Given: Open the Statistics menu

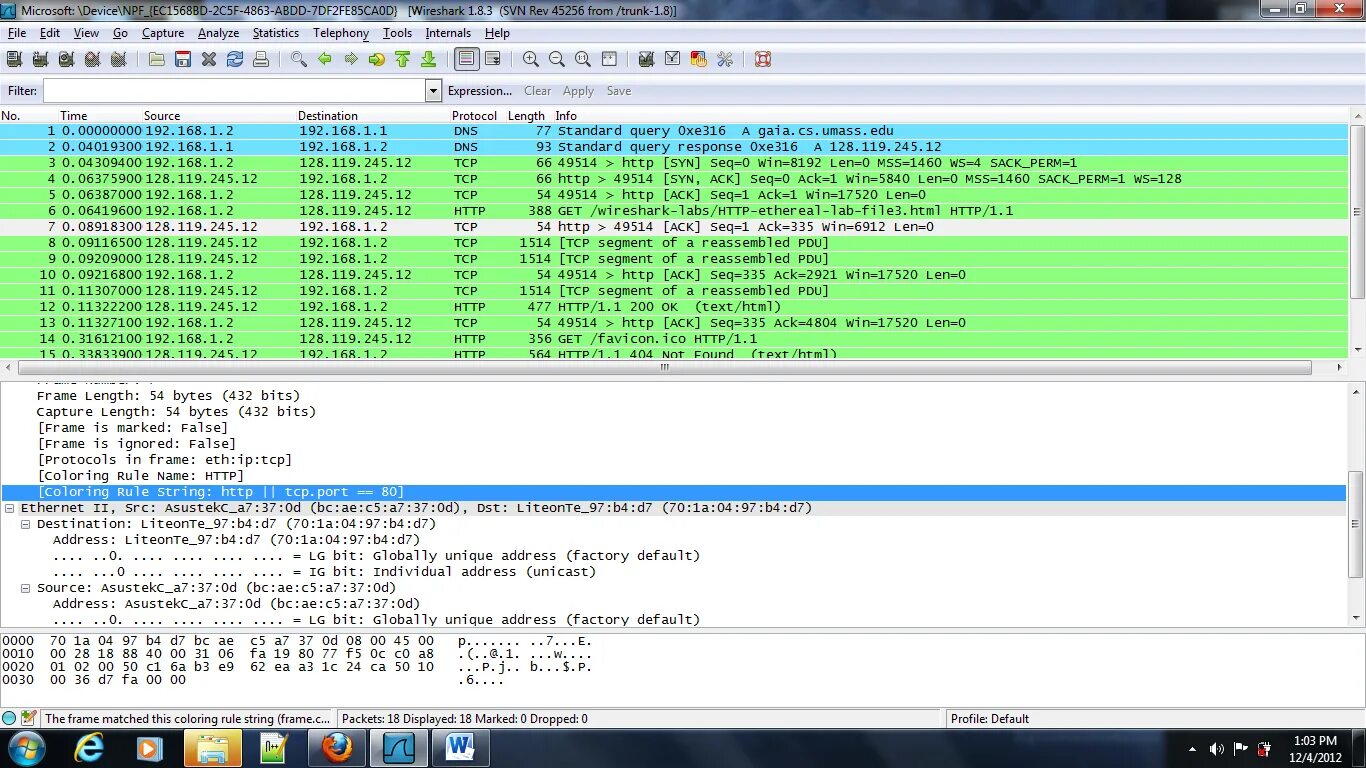Looking at the screenshot, I should click(x=276, y=33).
